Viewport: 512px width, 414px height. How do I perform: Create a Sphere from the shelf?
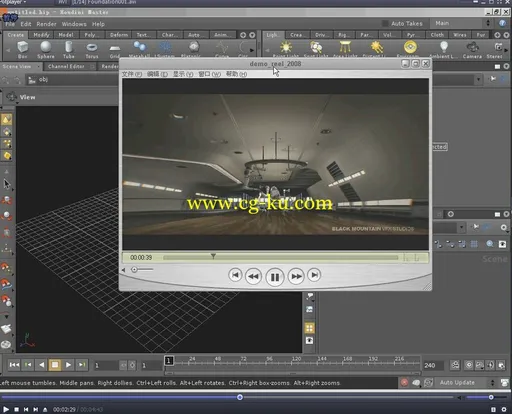point(46,49)
